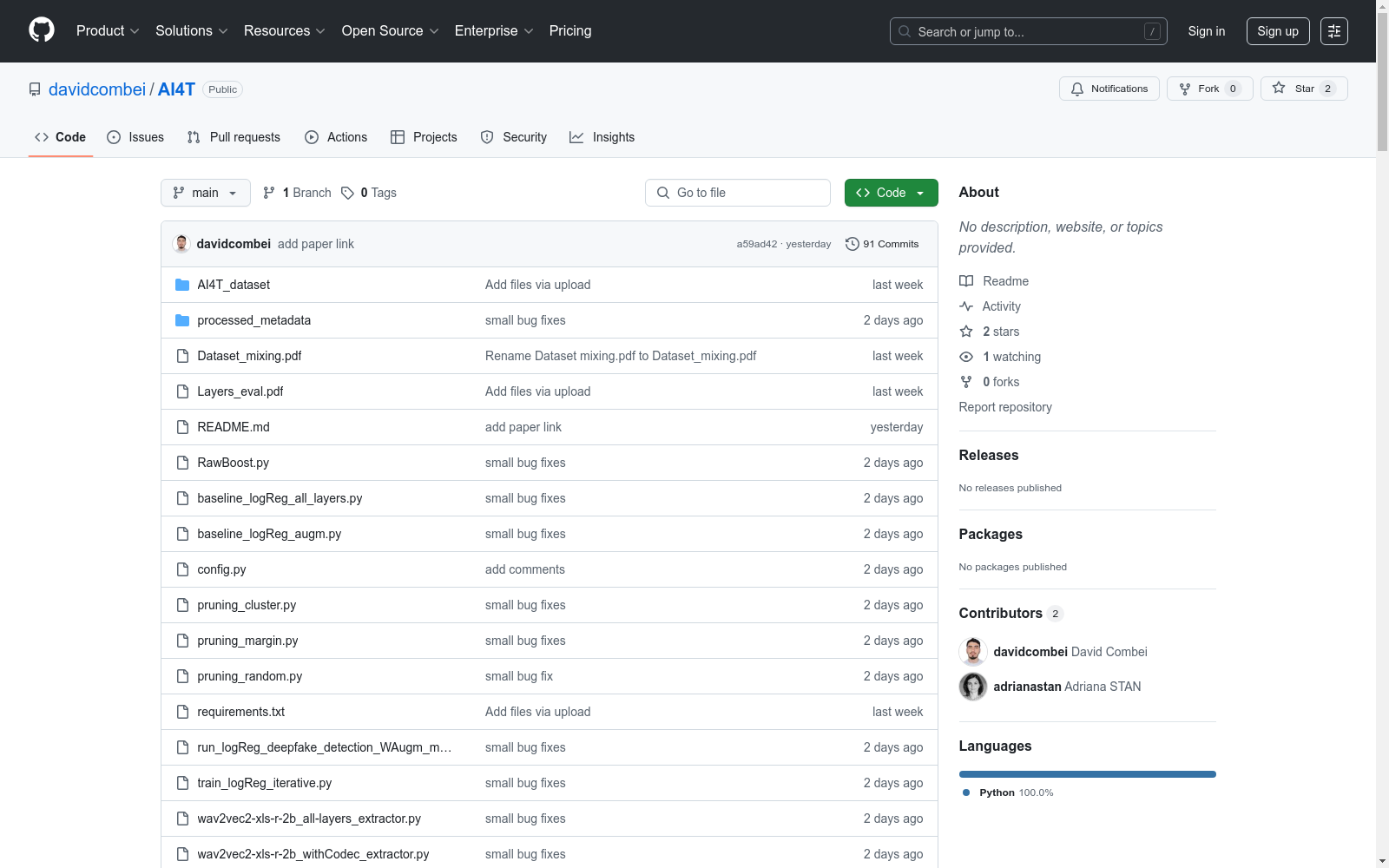The width and height of the screenshot is (1389, 868).
Task: Click the file icon for Dataset_mixing.pdf
Action: pyautogui.click(x=182, y=356)
